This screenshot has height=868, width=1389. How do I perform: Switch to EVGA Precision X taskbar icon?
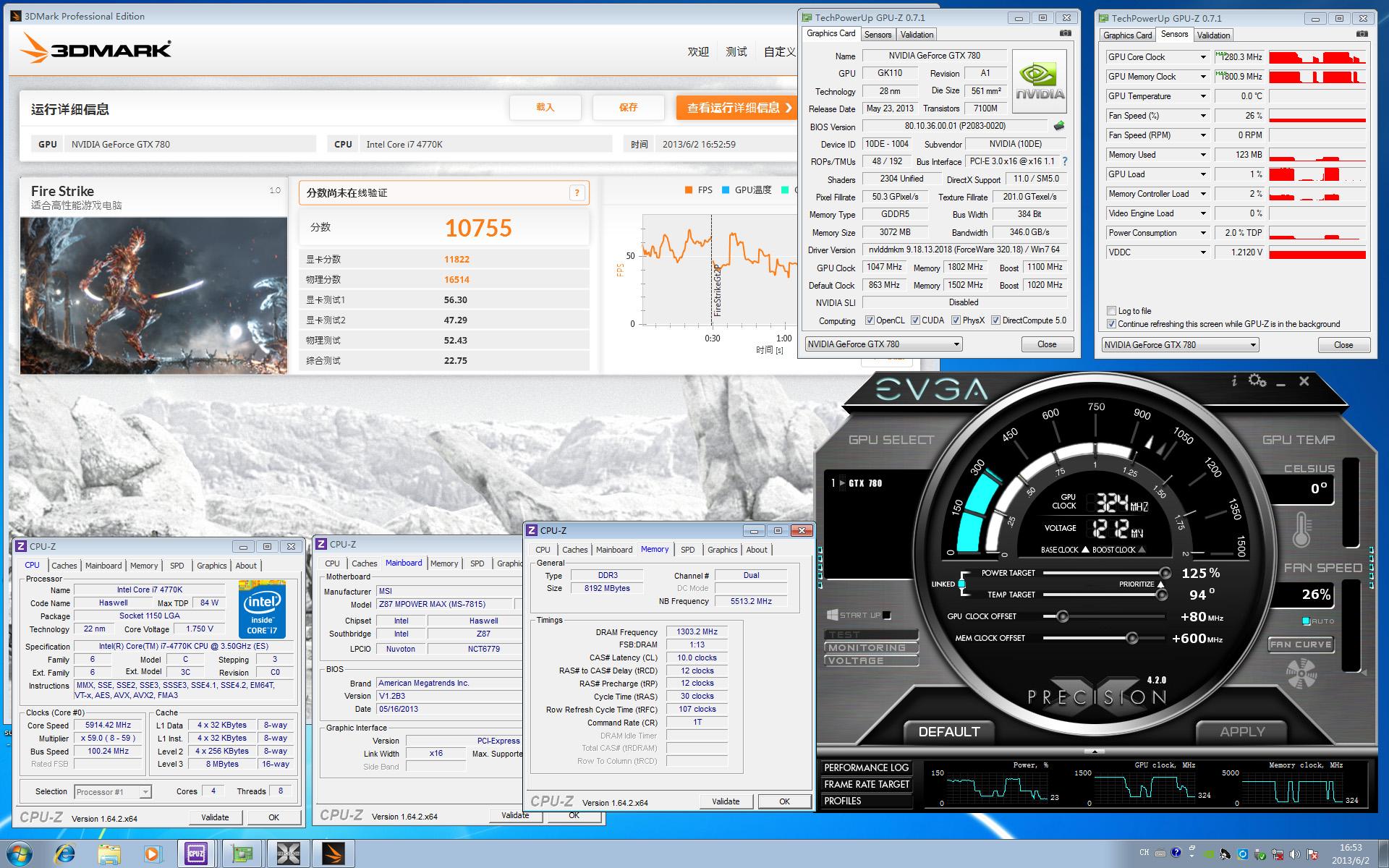click(288, 854)
